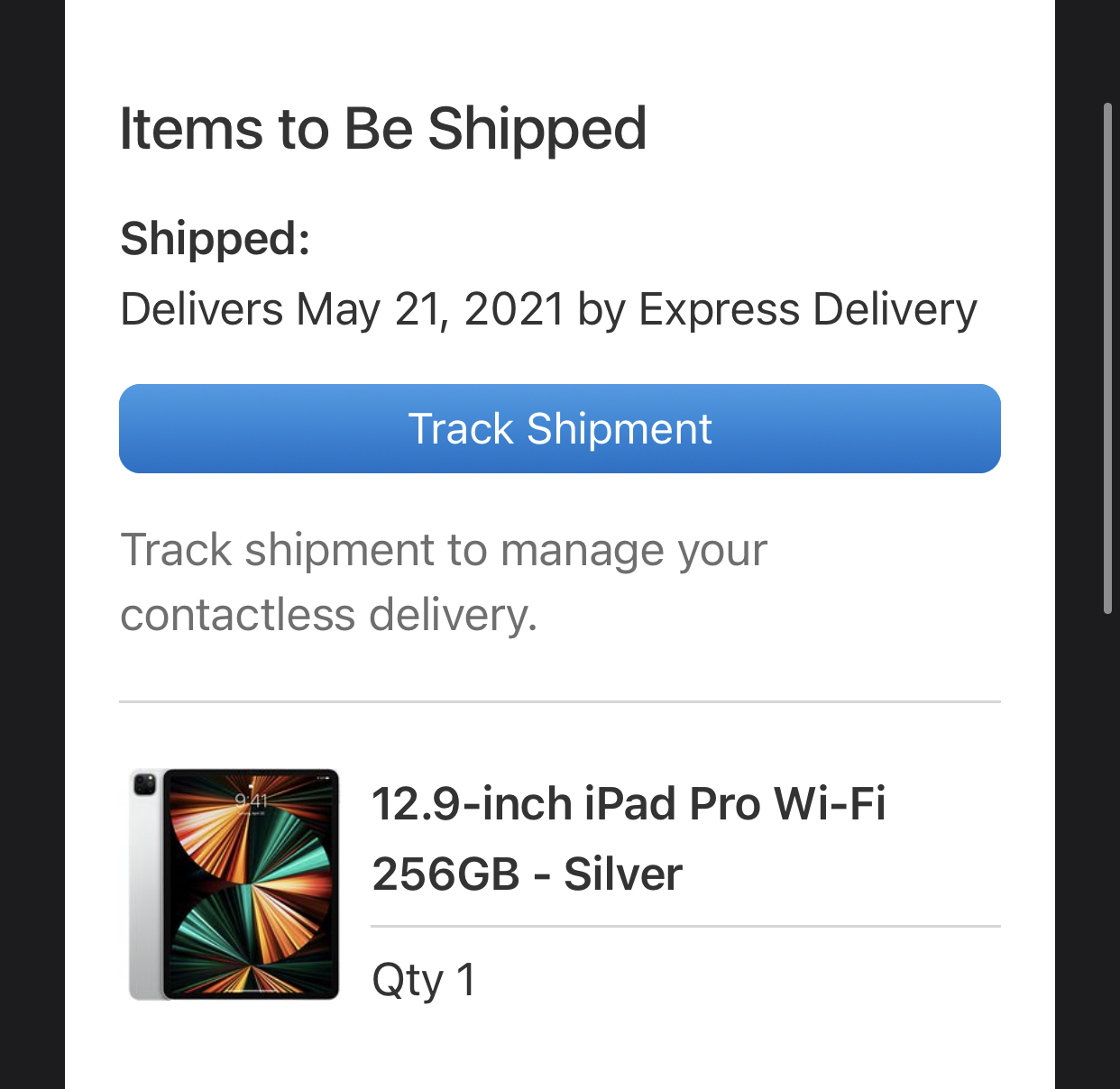Image resolution: width=1120 pixels, height=1089 pixels.
Task: Click the word Delivers in shipping status
Action: (x=201, y=309)
